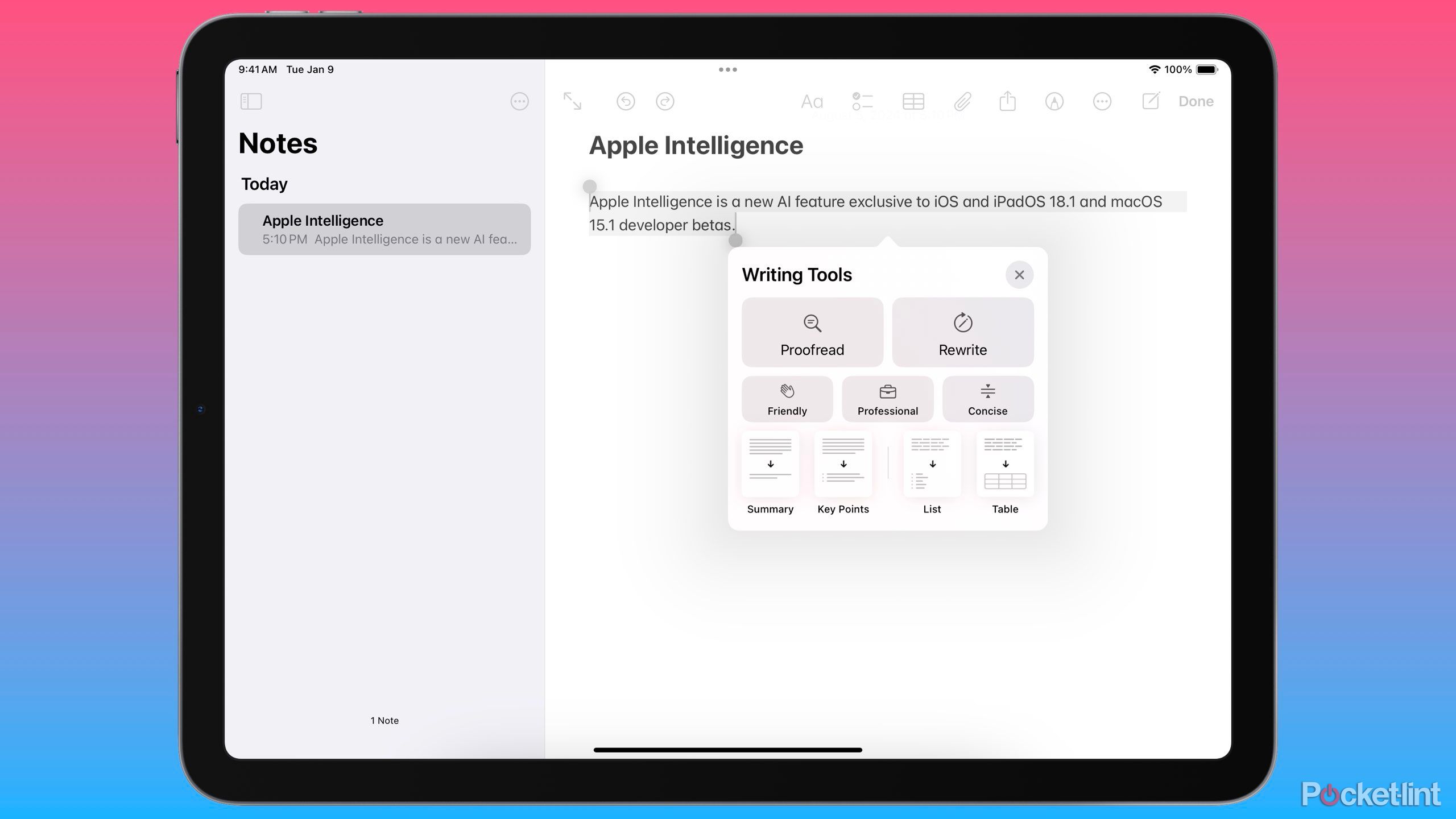Open the Apple Intelligence note in list
The width and height of the screenshot is (1456, 819).
(x=384, y=229)
